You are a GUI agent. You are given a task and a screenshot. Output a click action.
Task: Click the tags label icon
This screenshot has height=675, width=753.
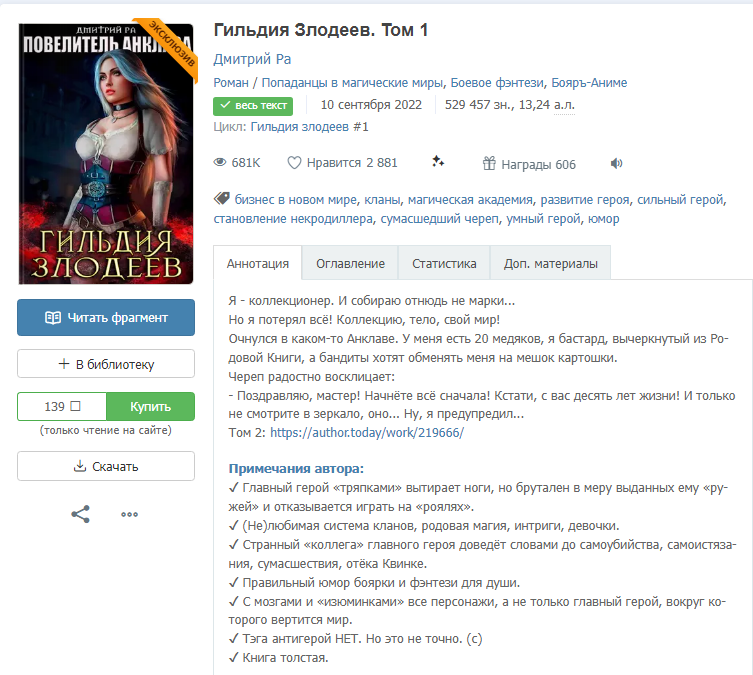coord(221,198)
